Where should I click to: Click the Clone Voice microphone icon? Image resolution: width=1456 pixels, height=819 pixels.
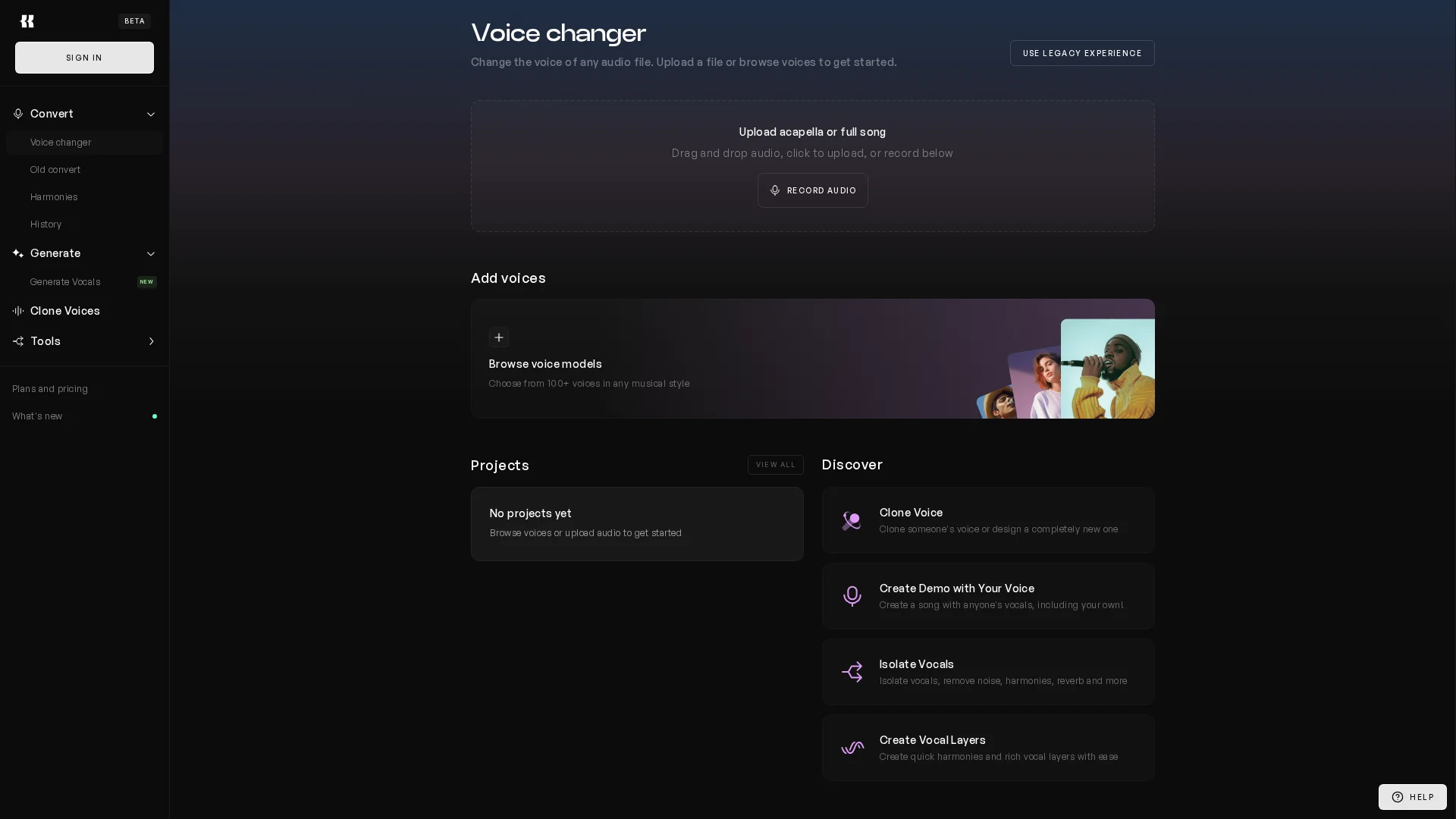[852, 520]
